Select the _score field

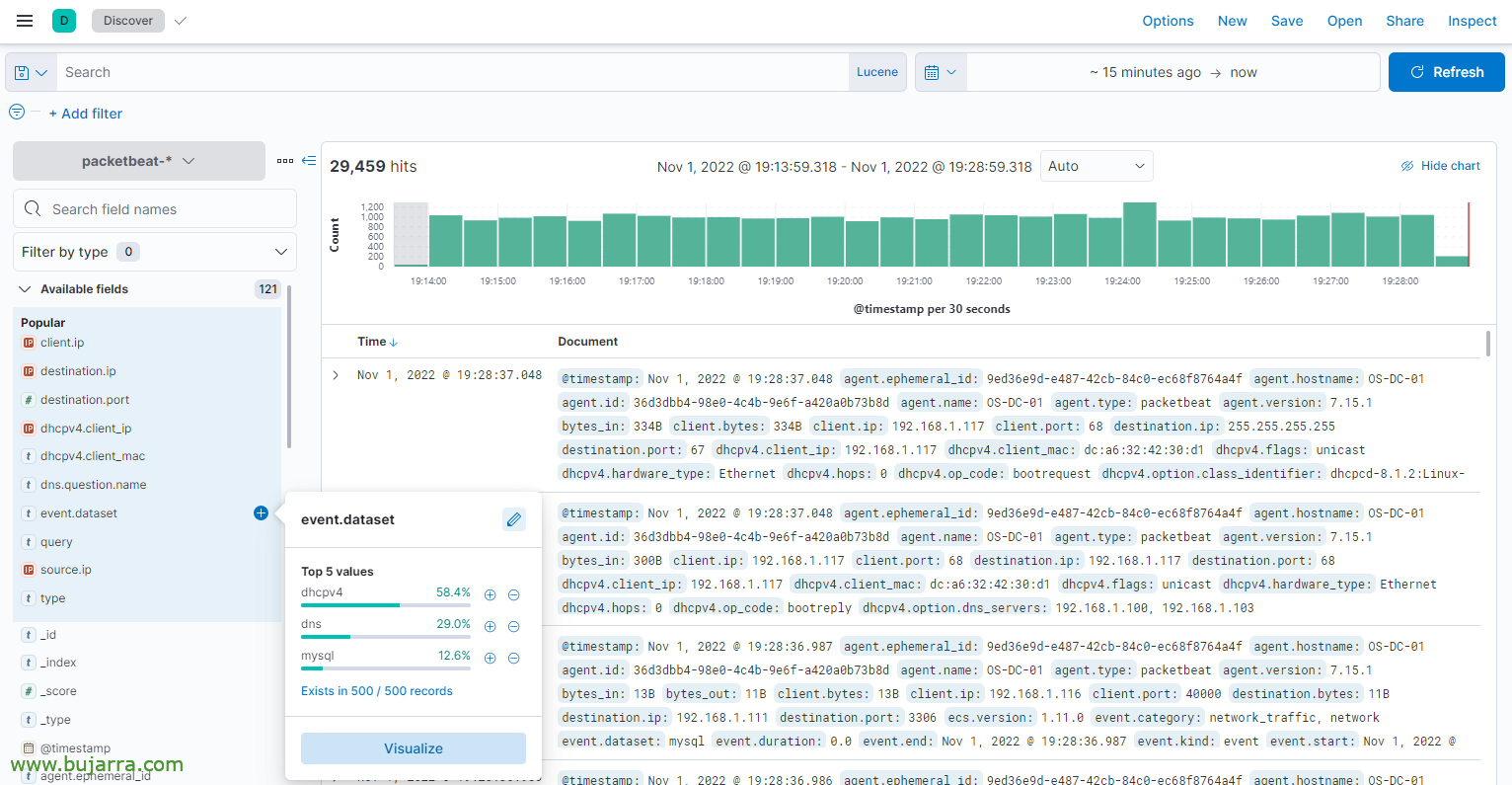(x=58, y=691)
